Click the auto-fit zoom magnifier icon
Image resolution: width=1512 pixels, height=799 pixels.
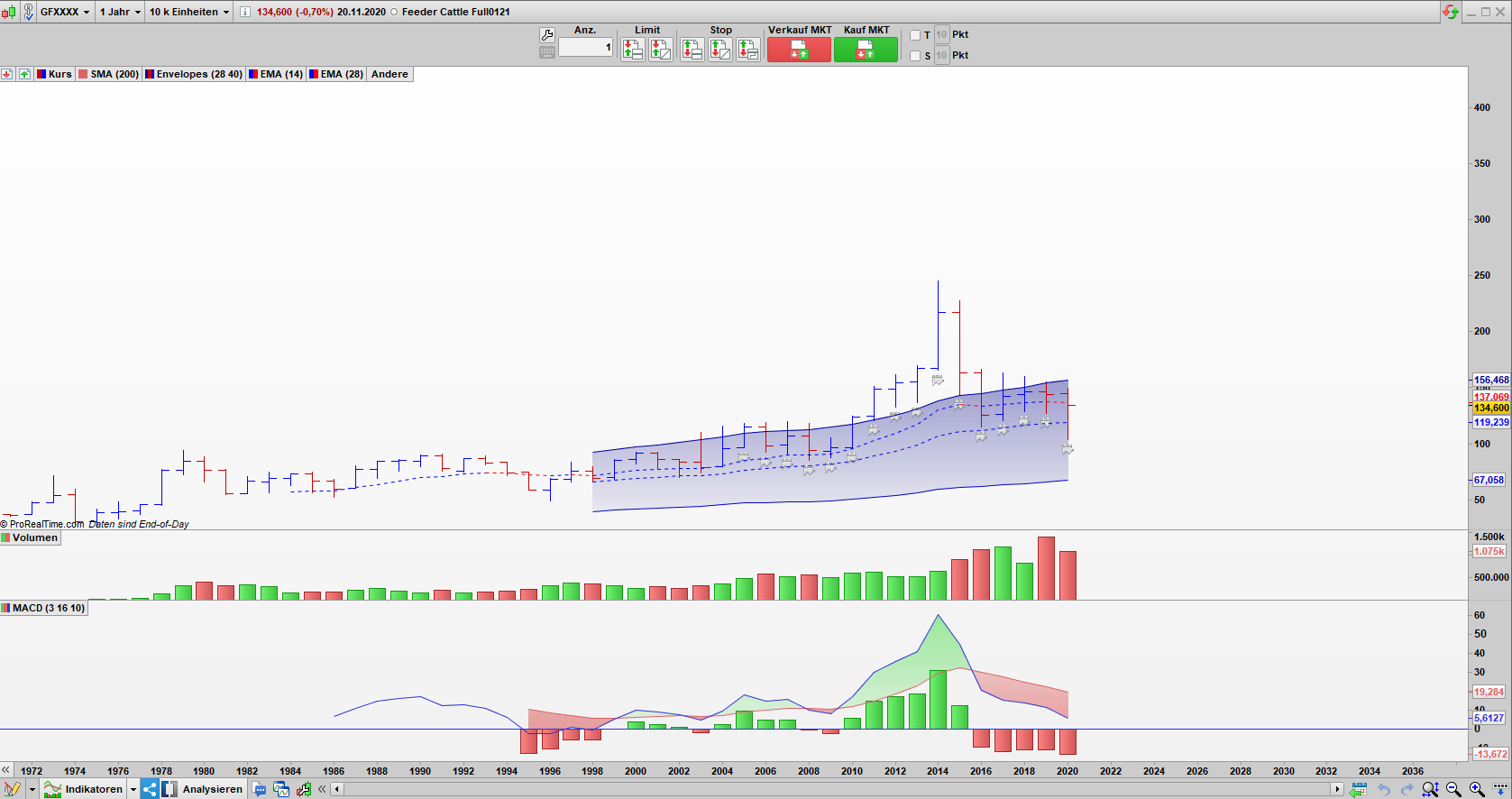[x=1430, y=789]
